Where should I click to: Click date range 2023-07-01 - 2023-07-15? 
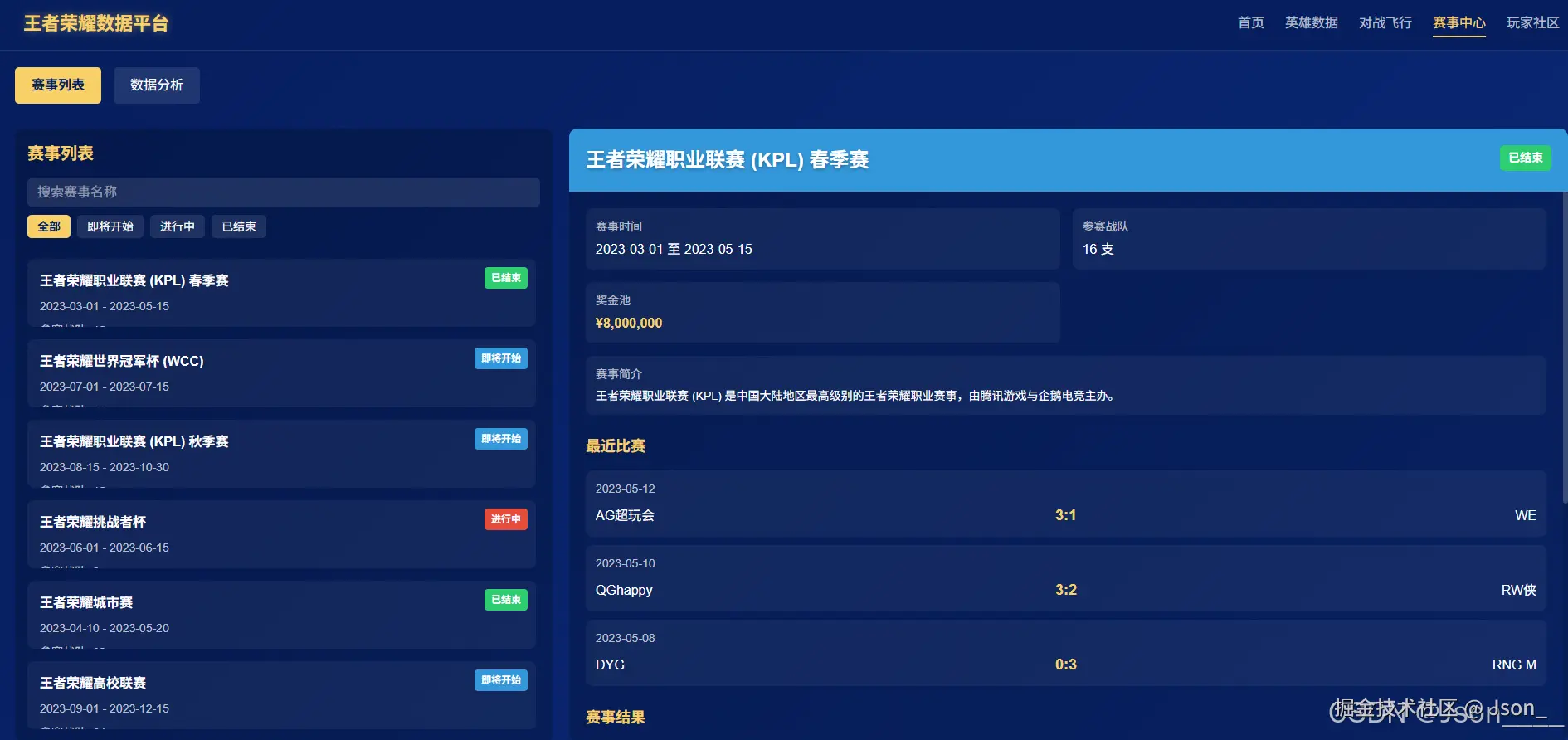105,387
